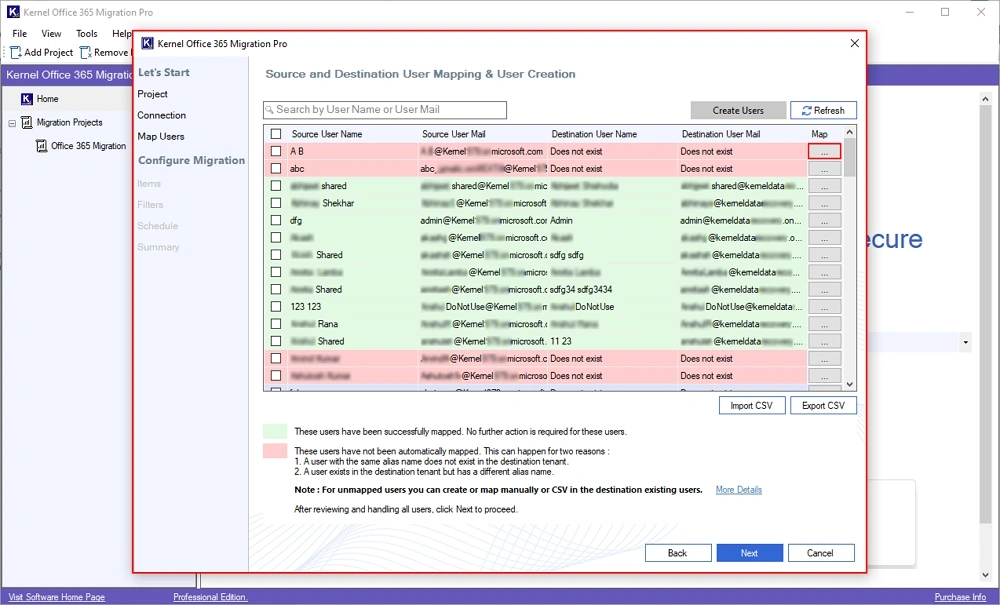The height and width of the screenshot is (605, 1000).
Task: Check the checkbox for user abc
Action: pyautogui.click(x=275, y=168)
